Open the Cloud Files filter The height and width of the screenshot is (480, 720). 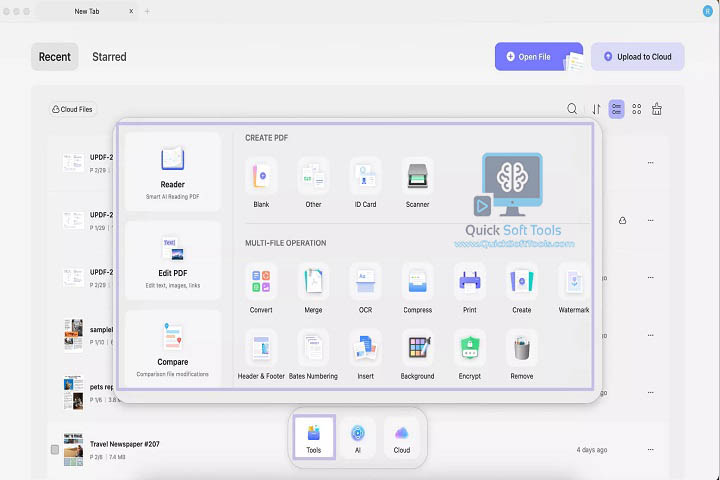73,109
